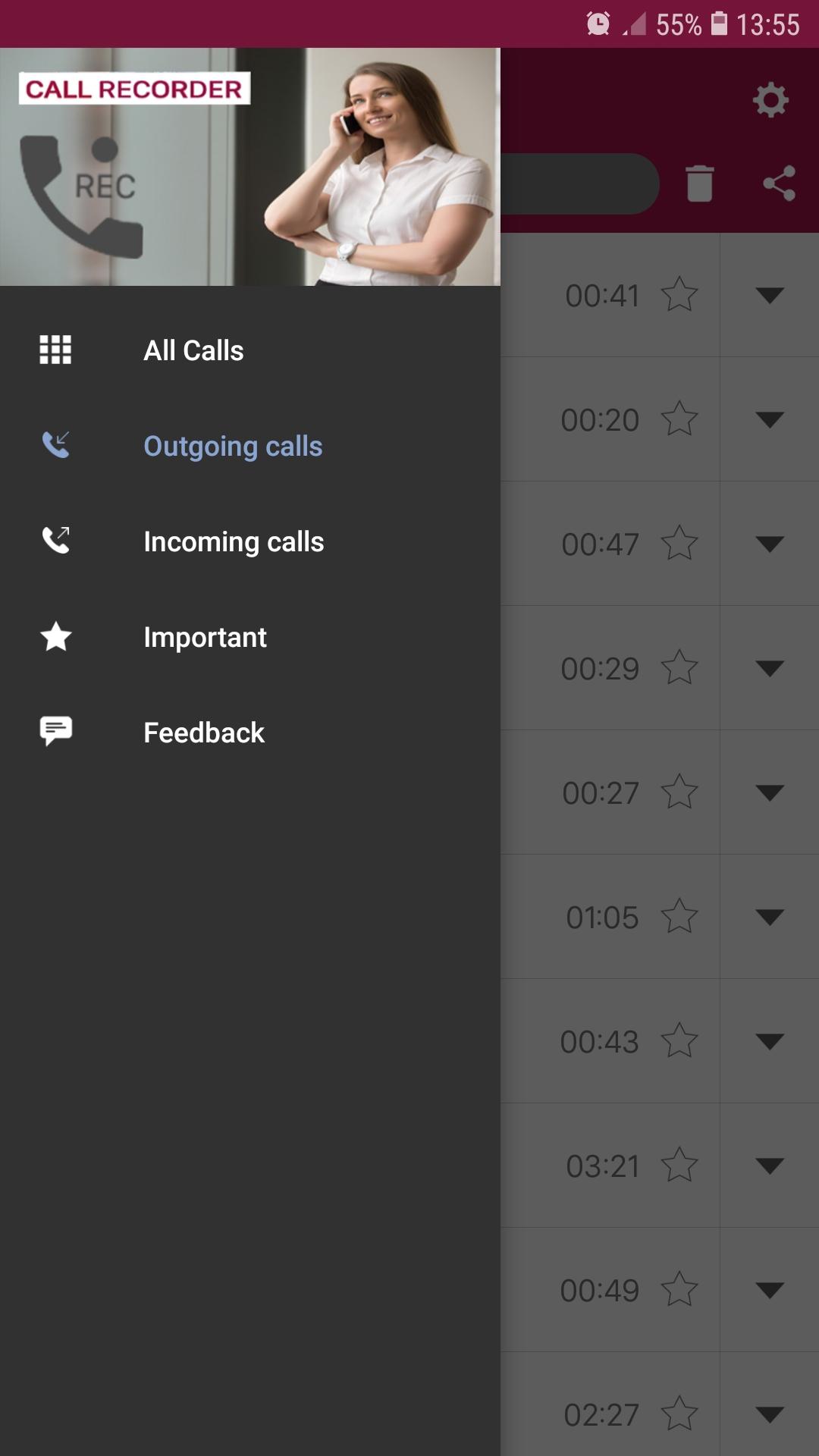Expand options for the 00:20 recording

point(769,419)
